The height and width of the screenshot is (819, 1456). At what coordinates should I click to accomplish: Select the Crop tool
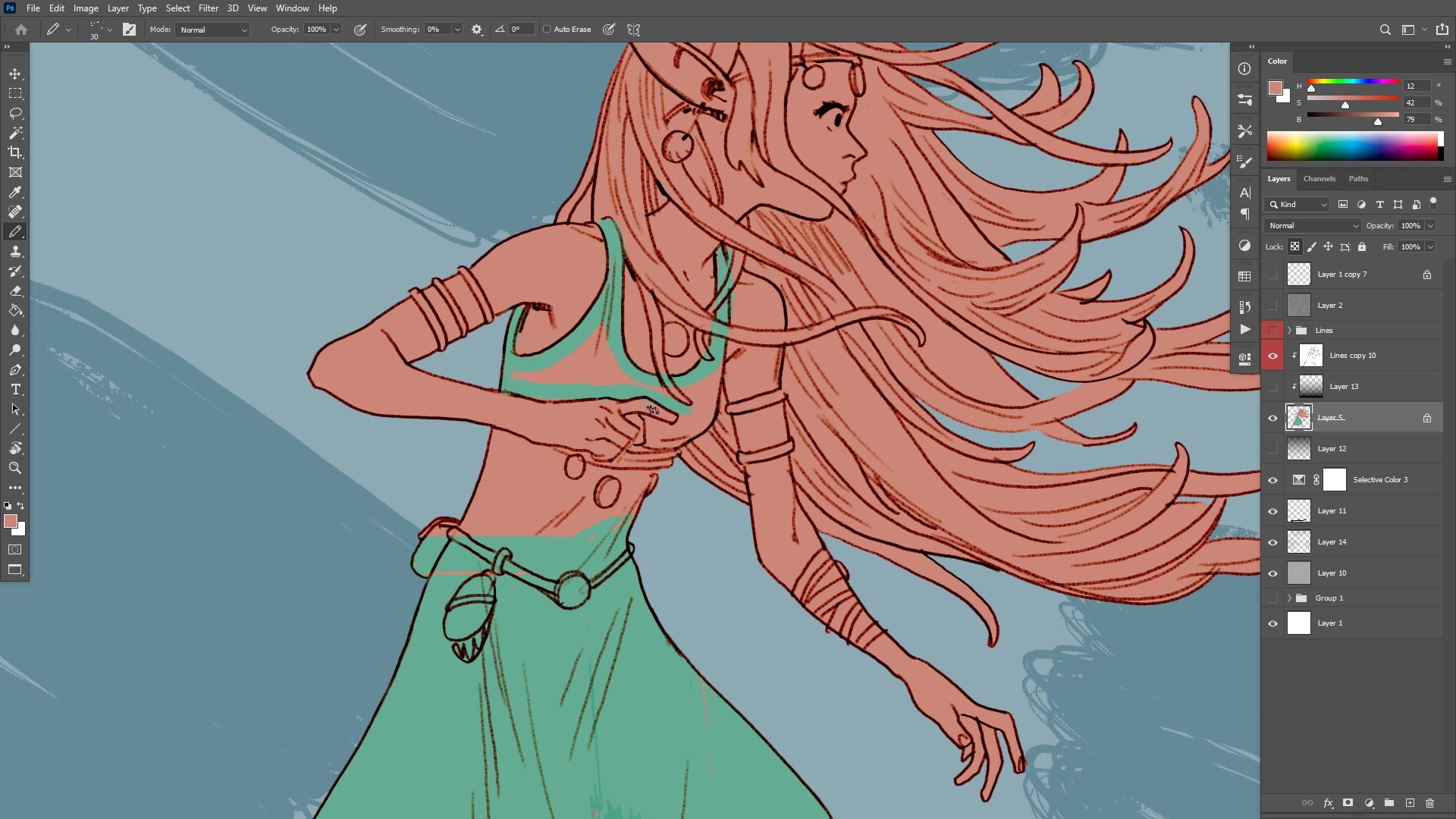pyautogui.click(x=15, y=152)
